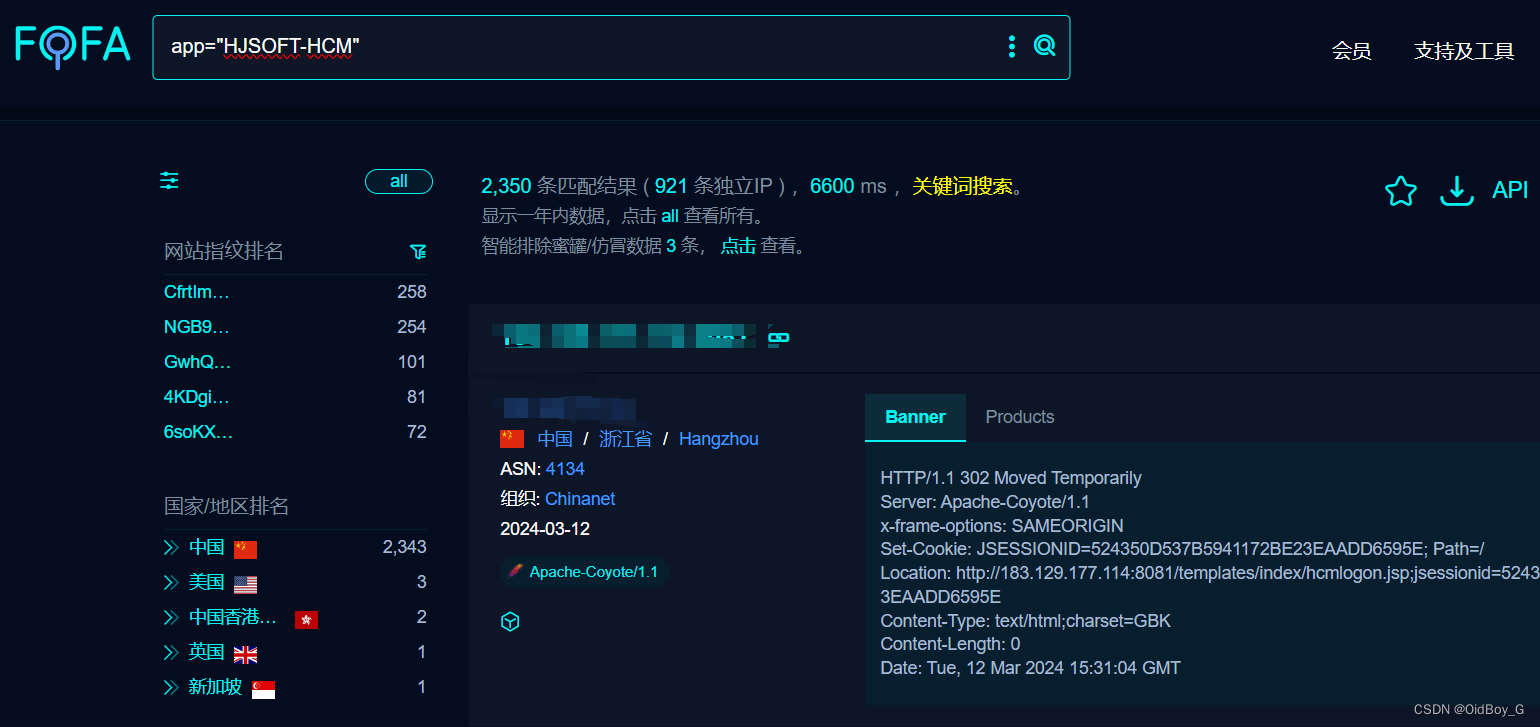Click the China flag in country ranking
This screenshot has width=1540, height=727.
[245, 549]
